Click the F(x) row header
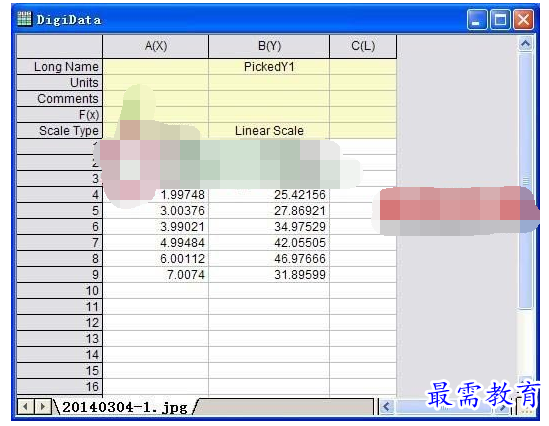 tap(60, 115)
